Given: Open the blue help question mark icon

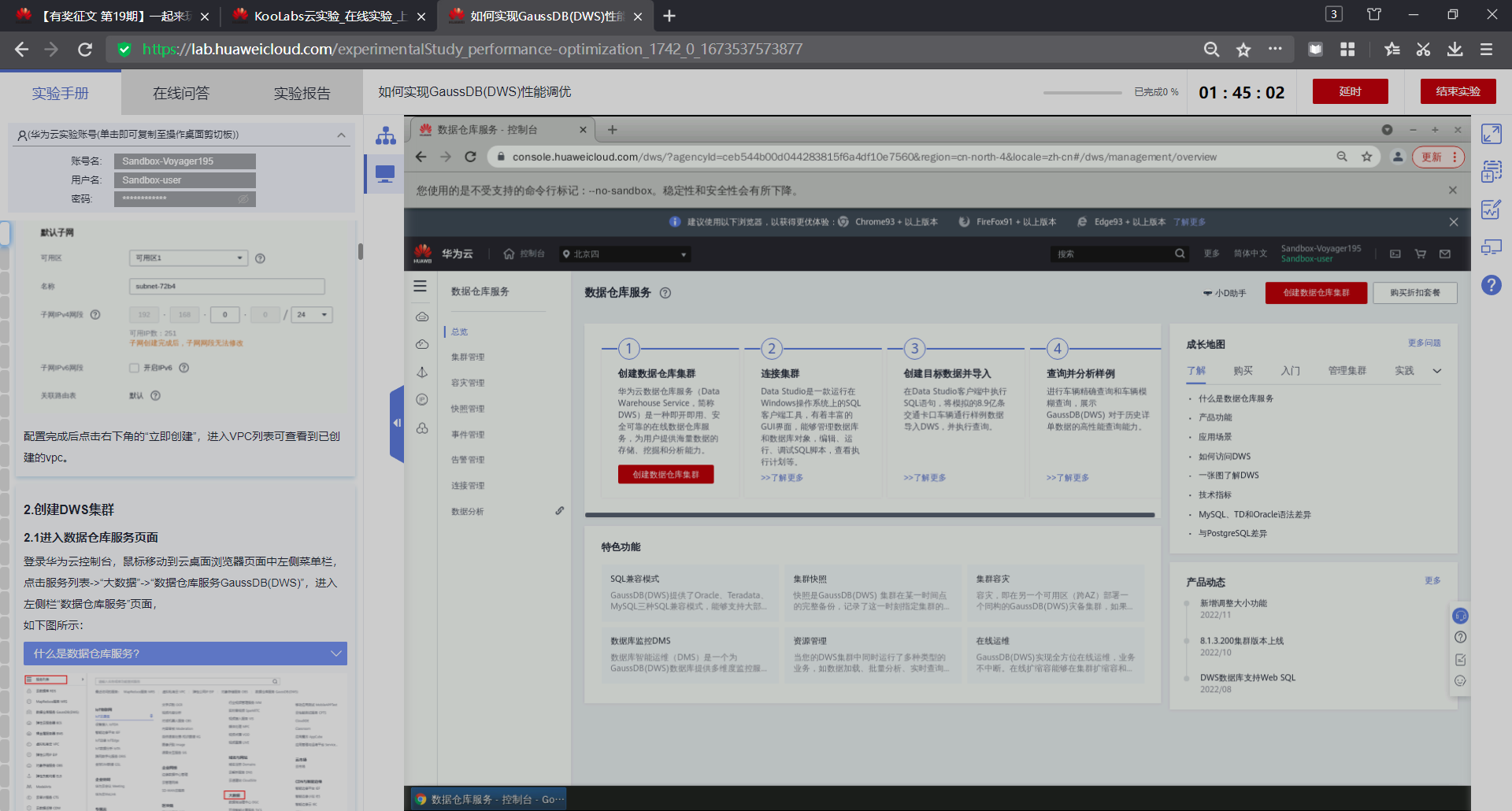Looking at the screenshot, I should [x=1492, y=285].
